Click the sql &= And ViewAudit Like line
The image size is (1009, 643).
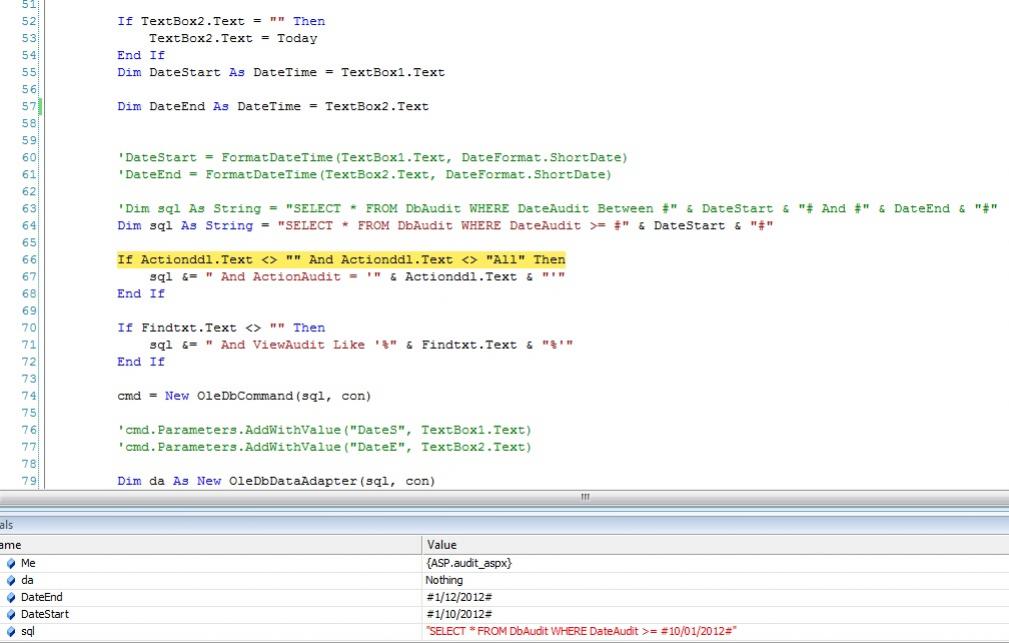(361, 345)
